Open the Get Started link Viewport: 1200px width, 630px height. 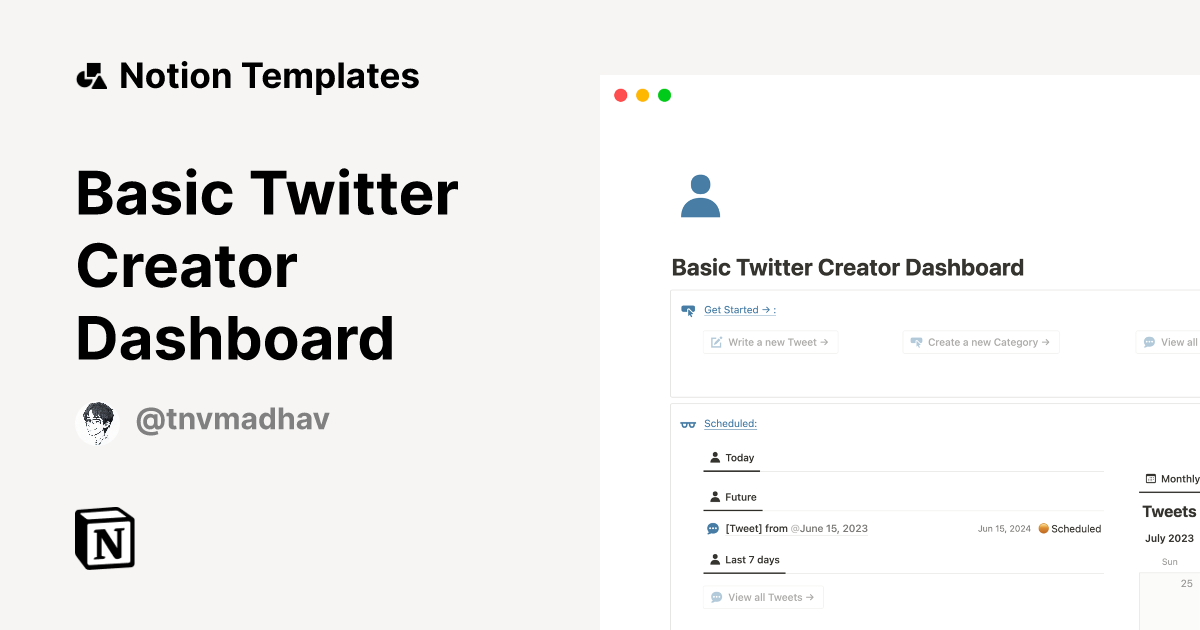pos(739,309)
